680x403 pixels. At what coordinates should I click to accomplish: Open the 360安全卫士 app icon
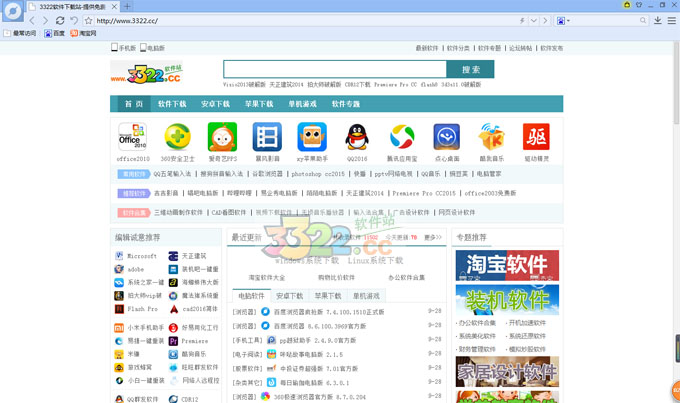click(x=177, y=137)
